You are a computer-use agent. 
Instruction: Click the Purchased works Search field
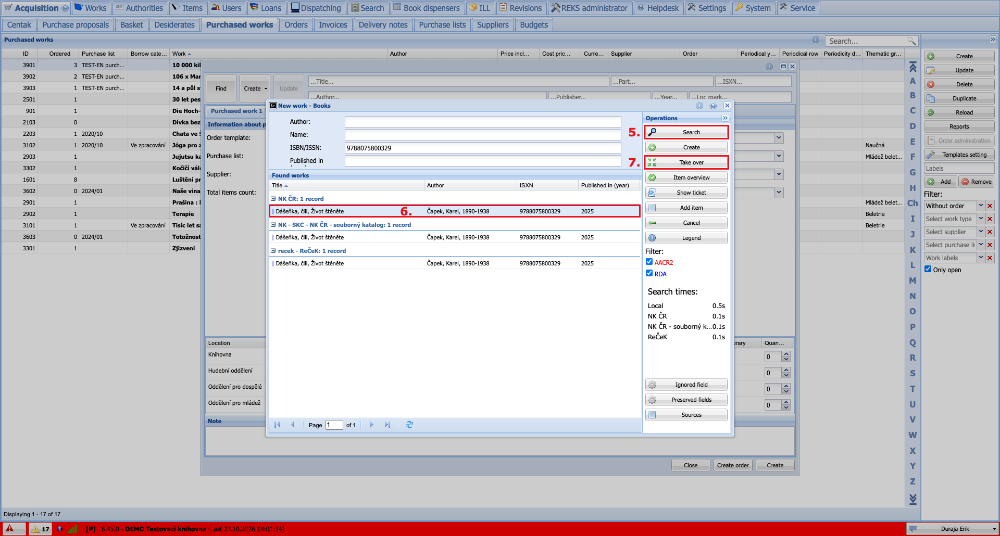tap(866, 41)
